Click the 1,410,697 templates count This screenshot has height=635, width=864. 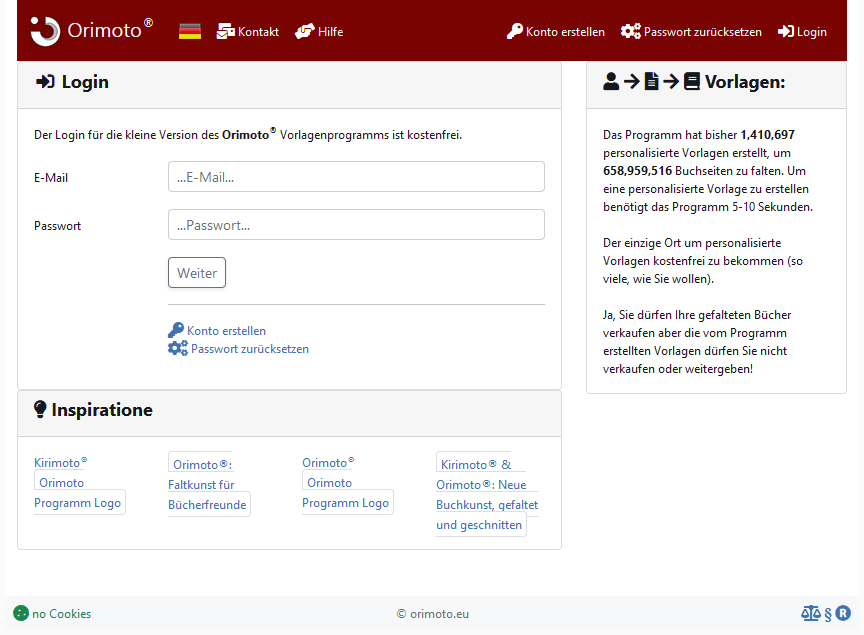767,135
